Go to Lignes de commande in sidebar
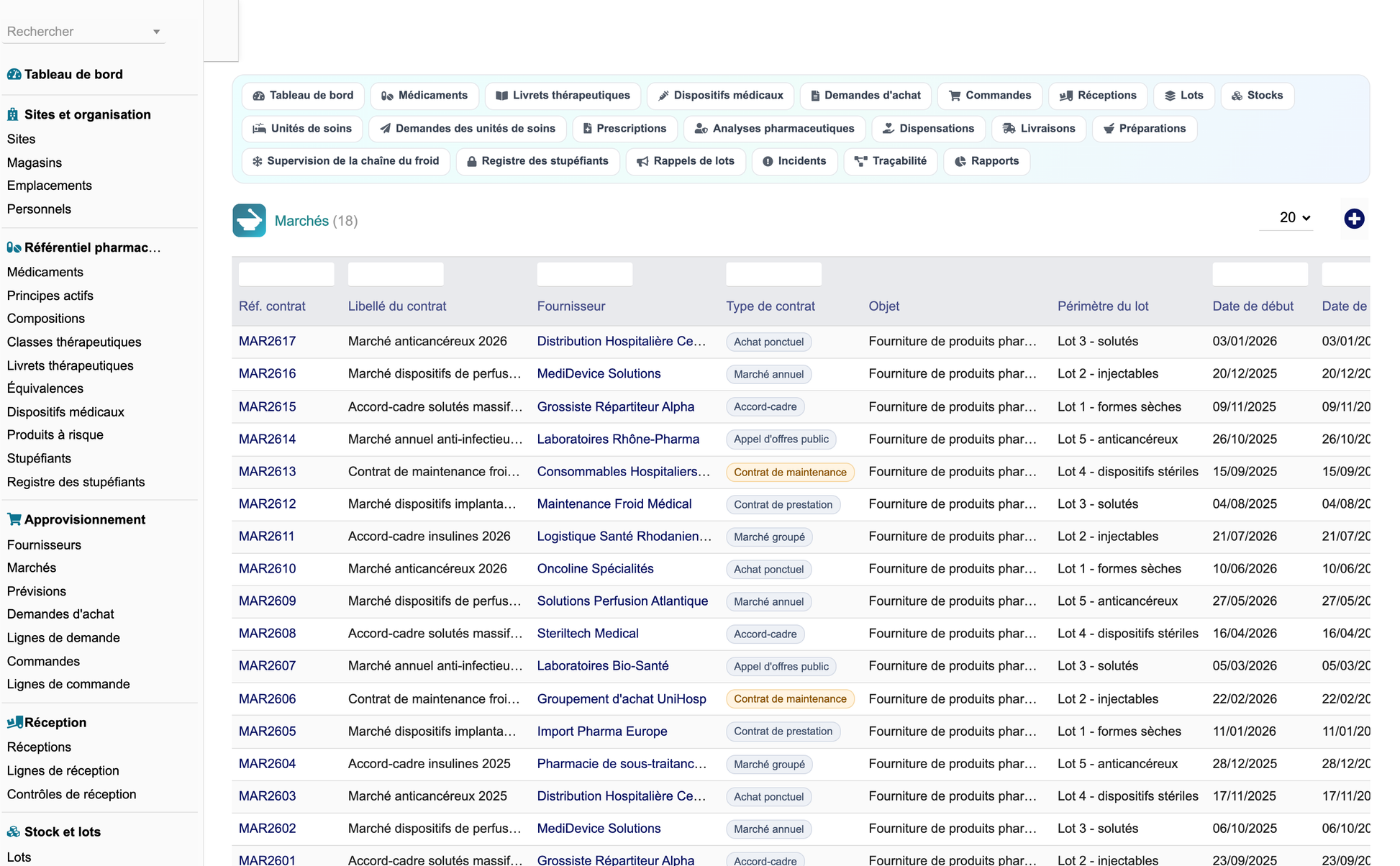The image size is (1400, 866). pos(68,685)
